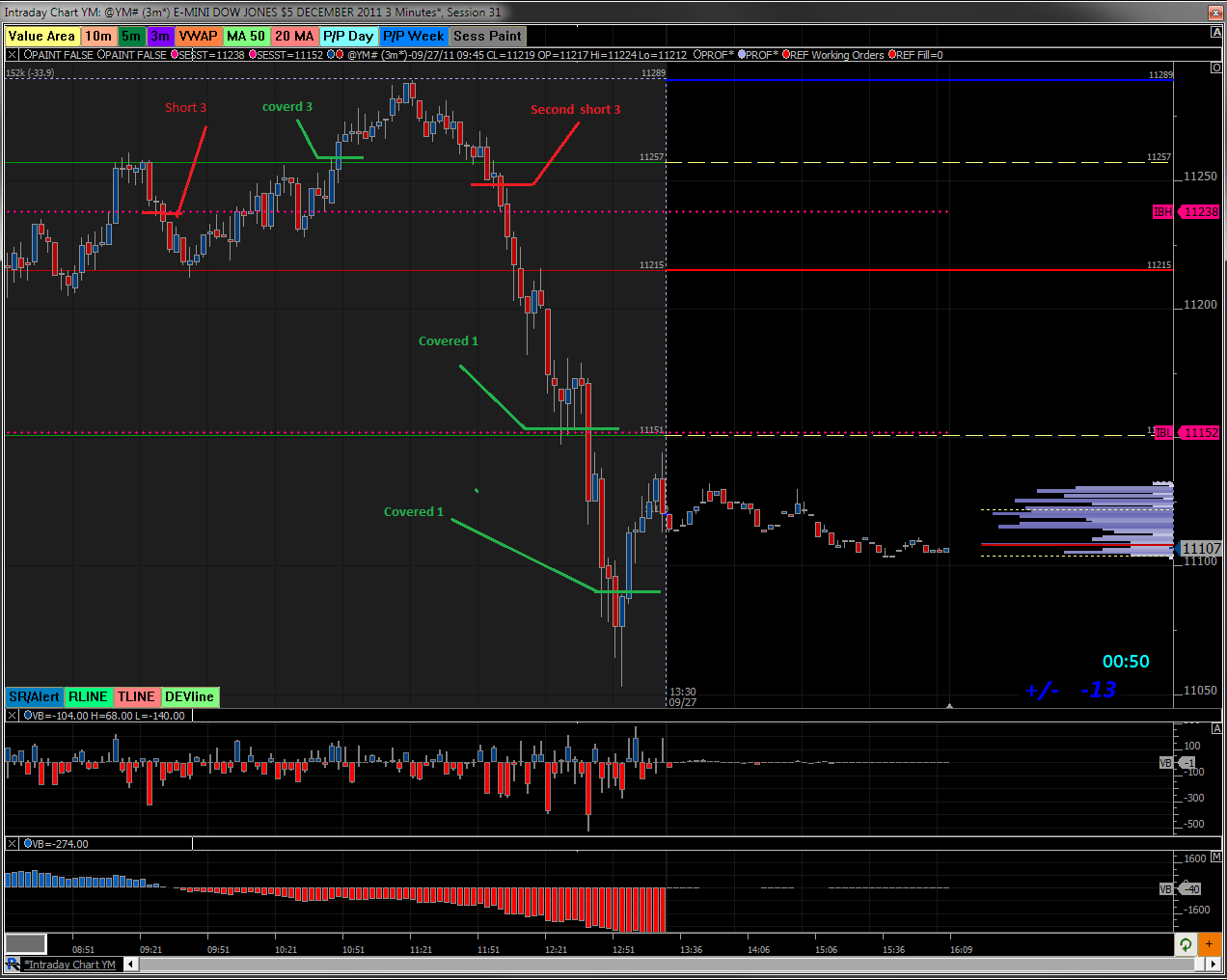The height and width of the screenshot is (980, 1227).
Task: Select the 3m interval button
Action: click(x=160, y=36)
